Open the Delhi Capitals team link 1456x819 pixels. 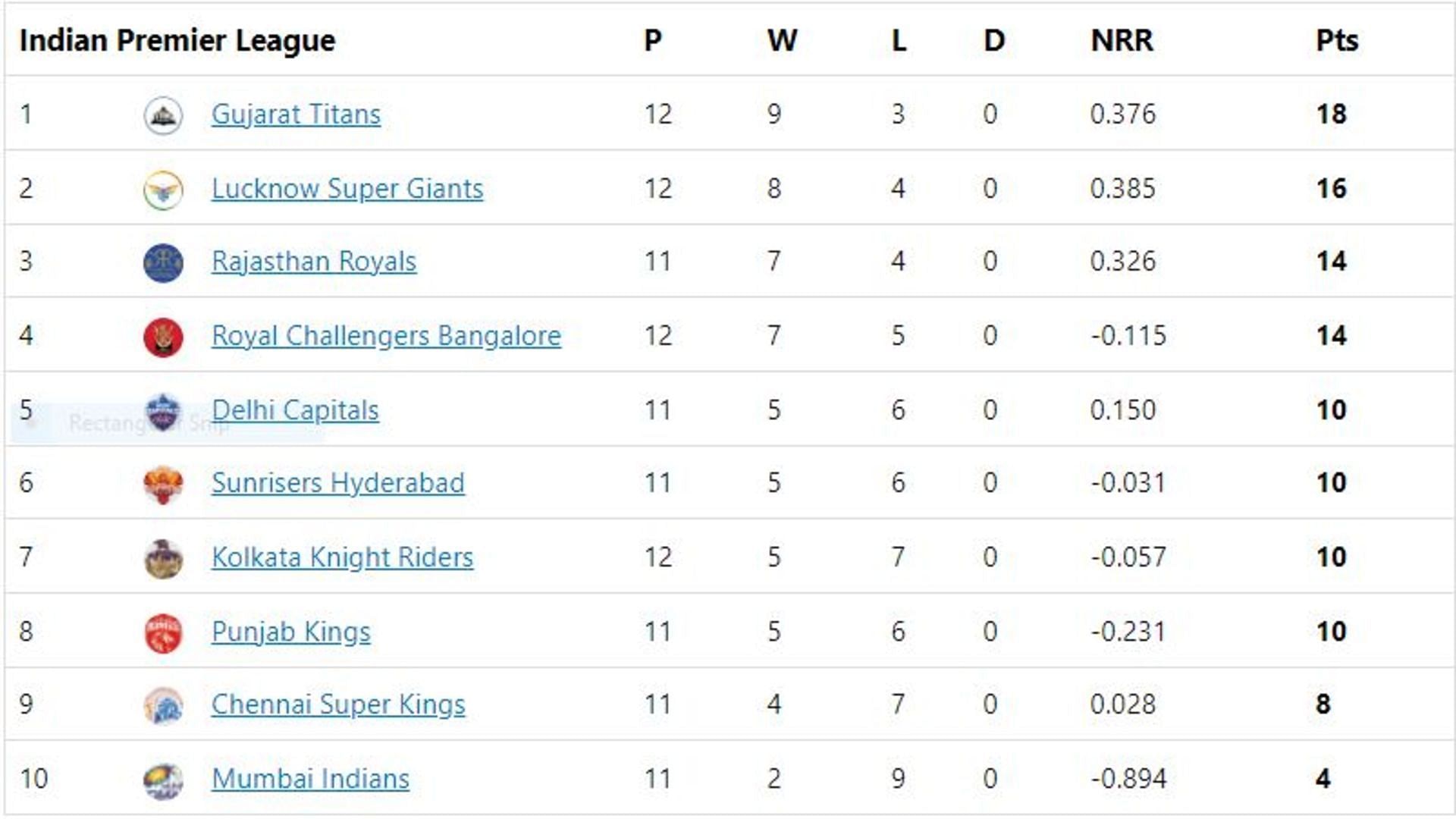[x=295, y=410]
